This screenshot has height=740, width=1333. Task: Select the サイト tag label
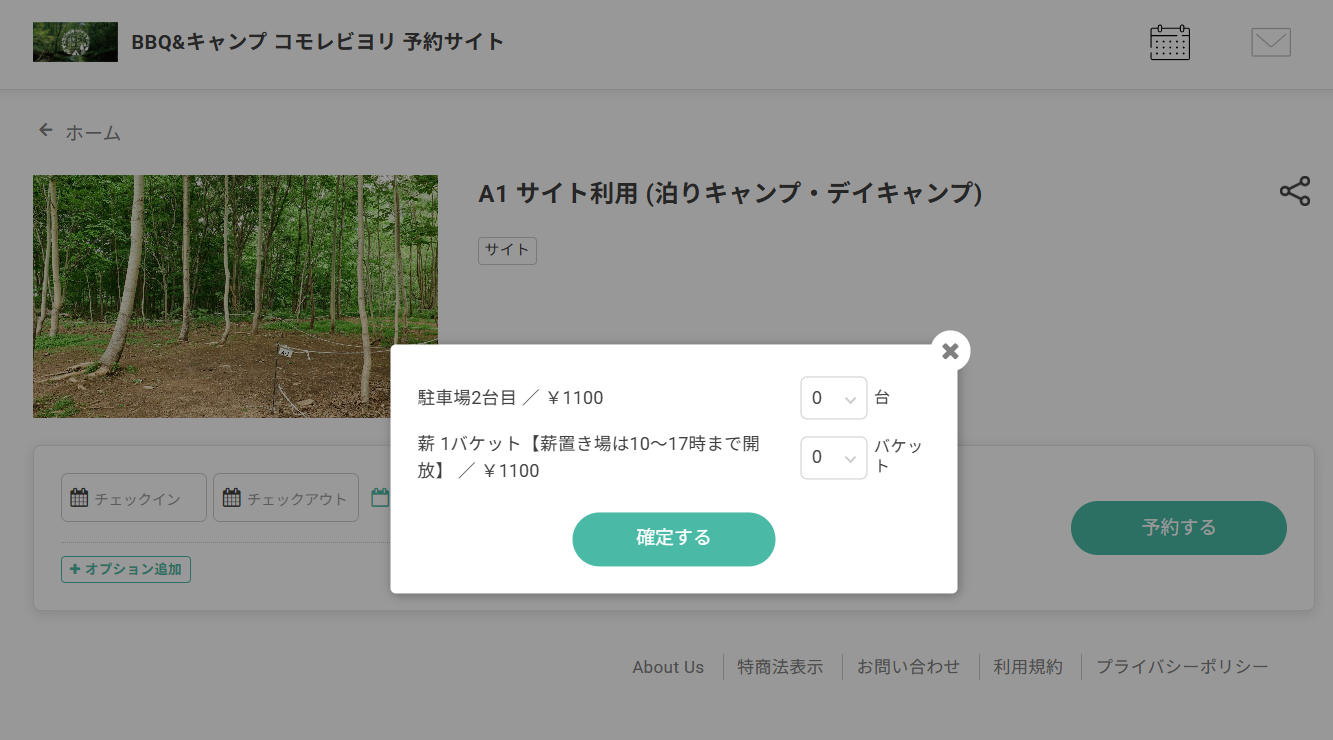(507, 250)
